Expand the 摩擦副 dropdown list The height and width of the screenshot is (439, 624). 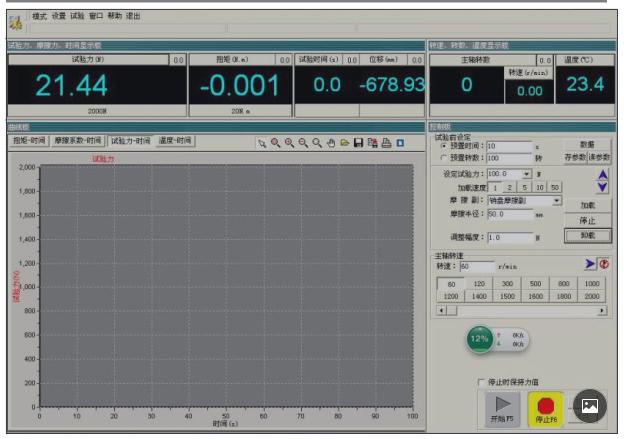(557, 200)
